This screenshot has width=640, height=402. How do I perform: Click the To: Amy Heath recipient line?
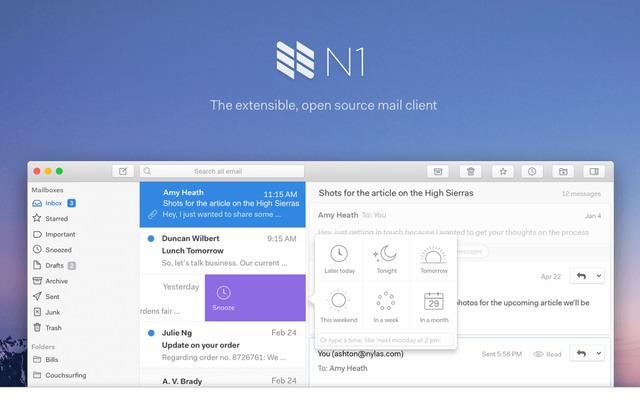tap(342, 368)
